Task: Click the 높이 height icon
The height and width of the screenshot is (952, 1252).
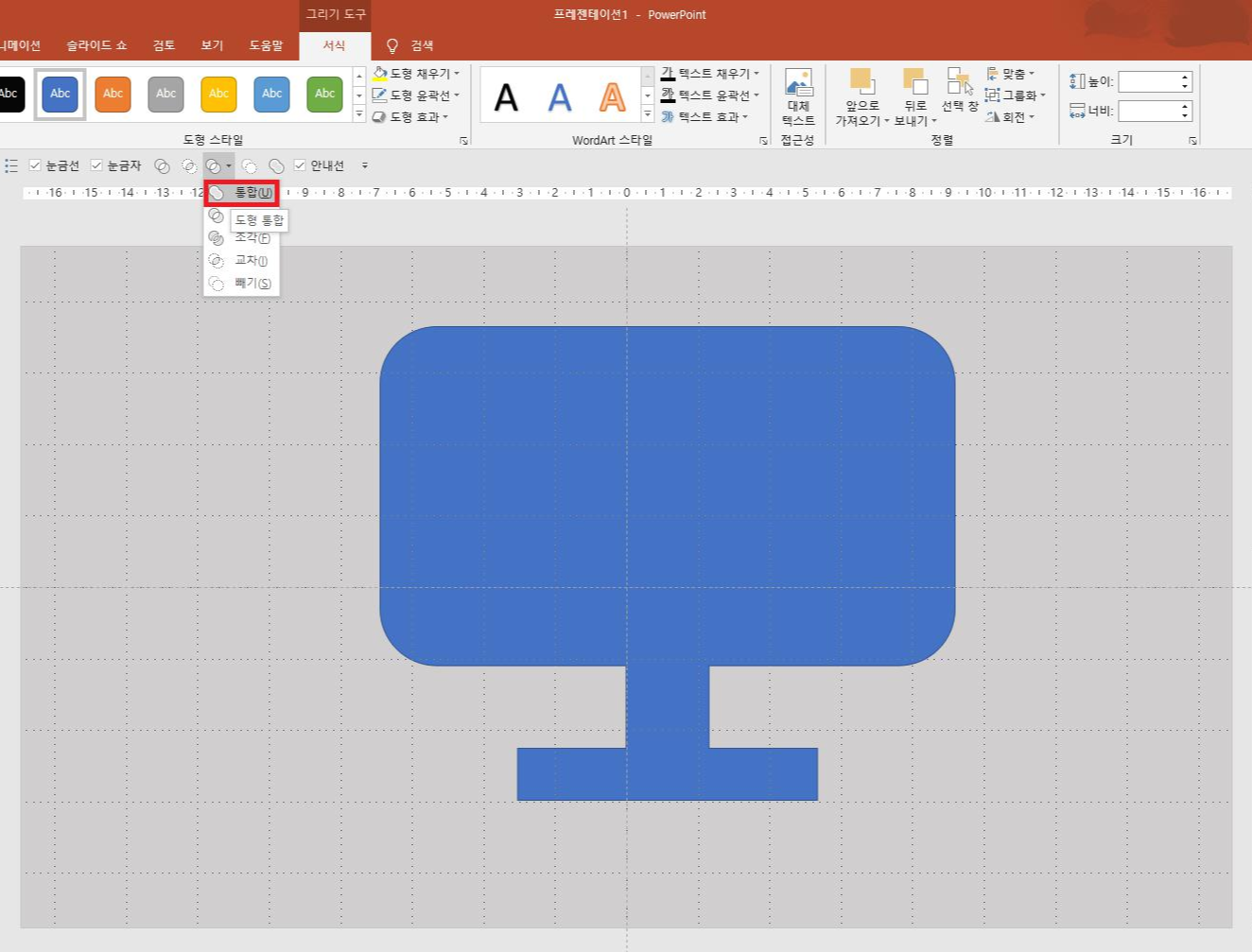Action: (1077, 81)
